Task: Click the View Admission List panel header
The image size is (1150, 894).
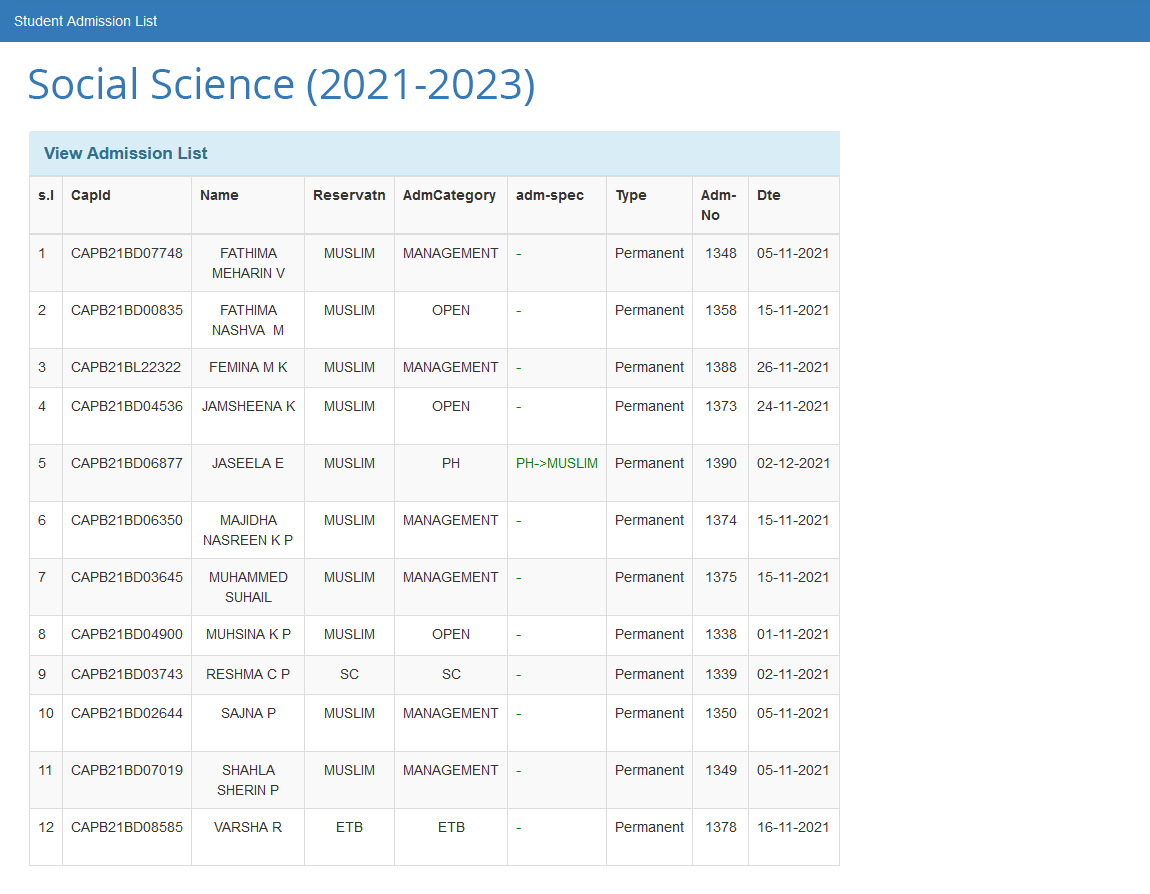Action: (x=126, y=153)
